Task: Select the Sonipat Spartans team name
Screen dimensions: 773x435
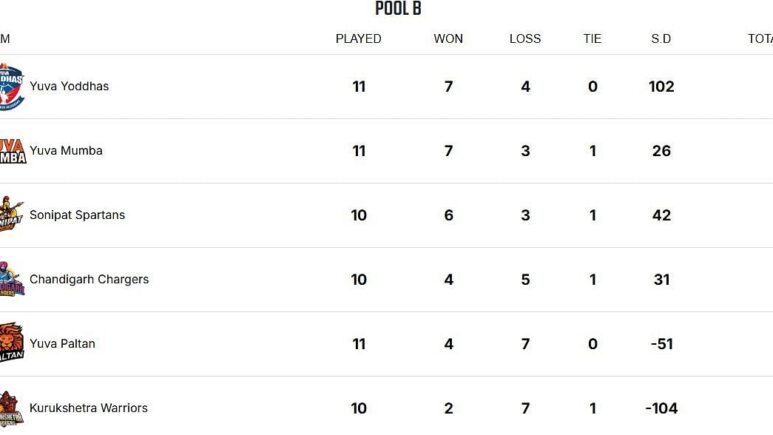Action: pos(77,215)
